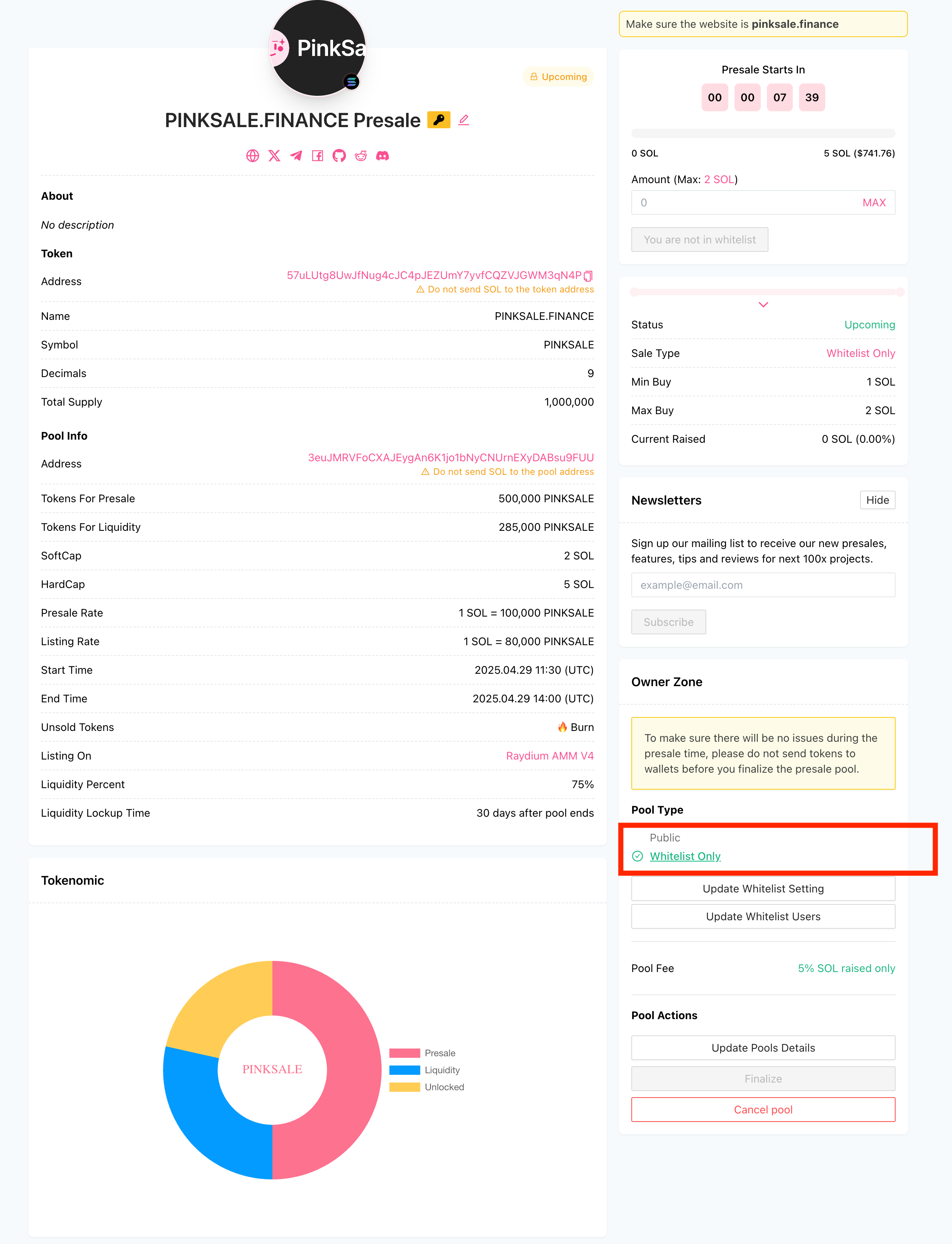Click the Subscribe button
Screen dimensions: 952x1244
669,622
